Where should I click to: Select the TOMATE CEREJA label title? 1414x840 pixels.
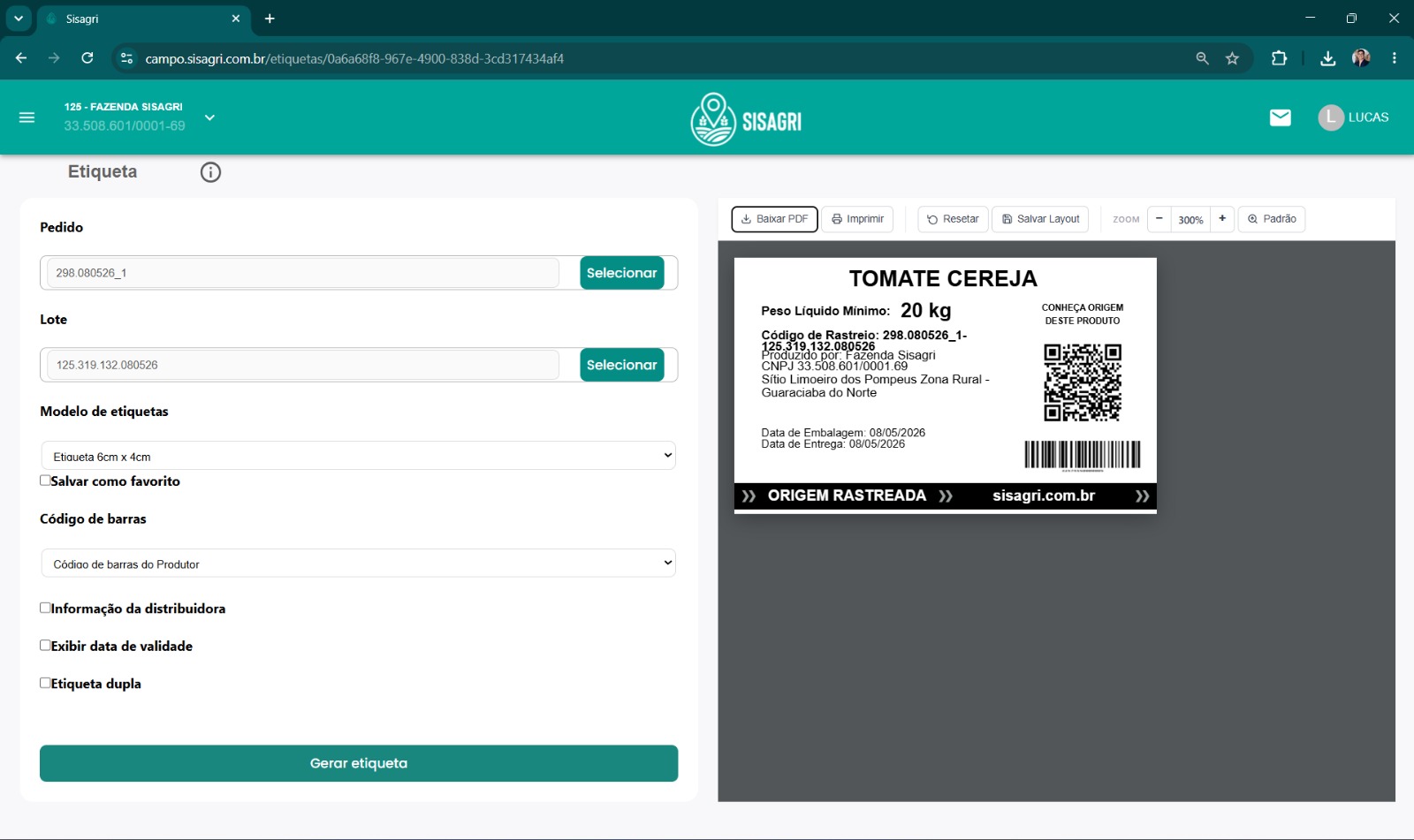pyautogui.click(x=943, y=279)
